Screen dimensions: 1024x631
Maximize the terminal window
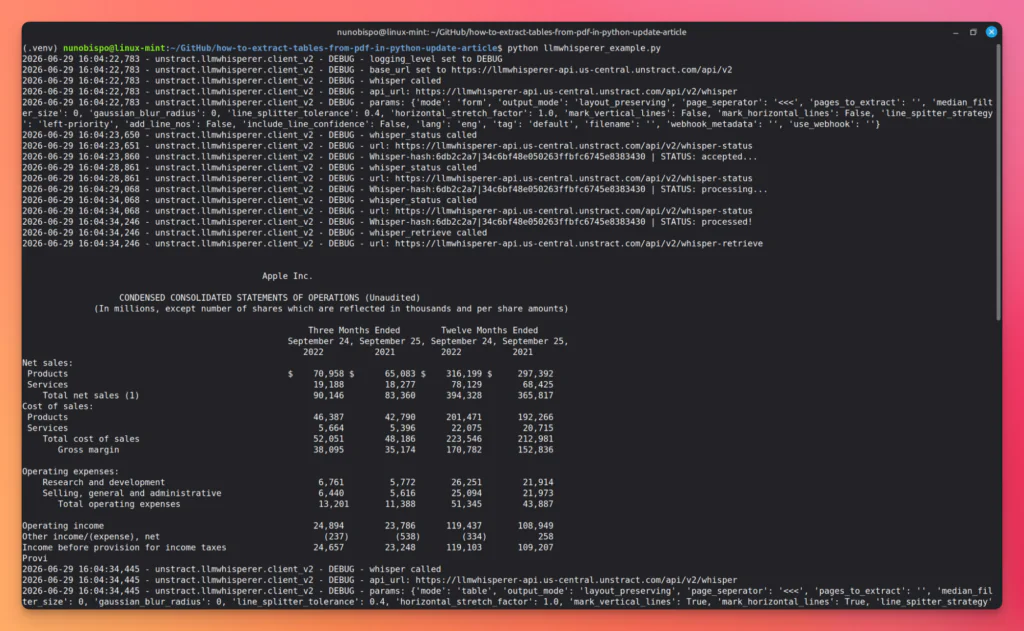[x=973, y=32]
